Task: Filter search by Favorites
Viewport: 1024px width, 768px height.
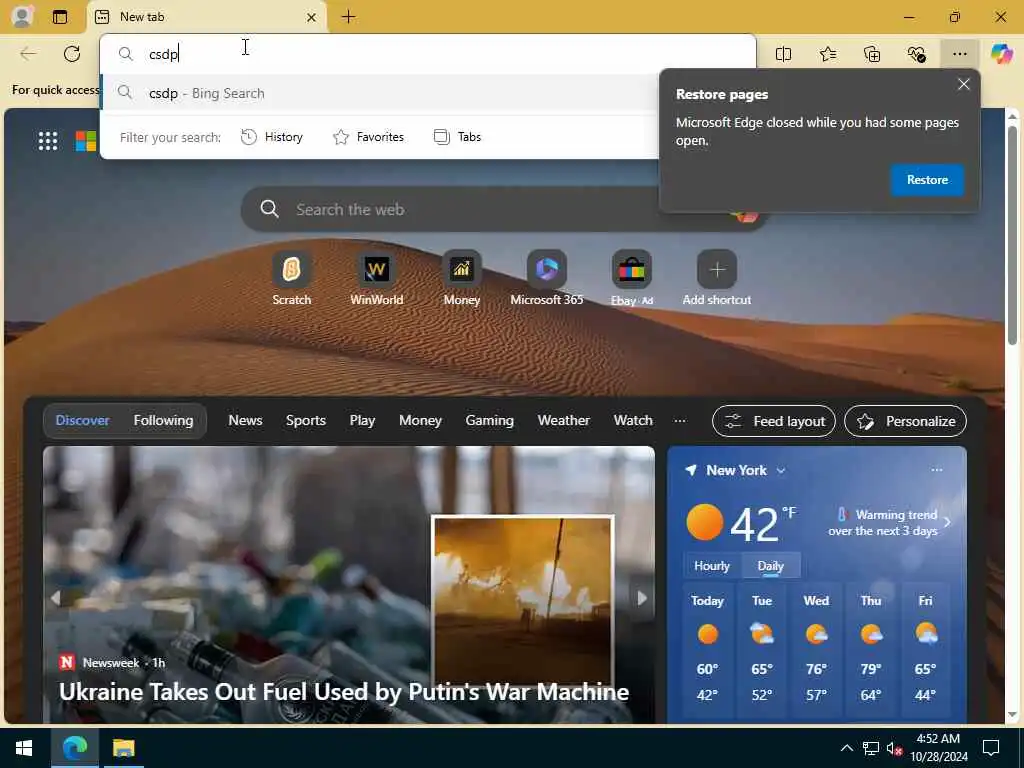Action: pyautogui.click(x=369, y=137)
